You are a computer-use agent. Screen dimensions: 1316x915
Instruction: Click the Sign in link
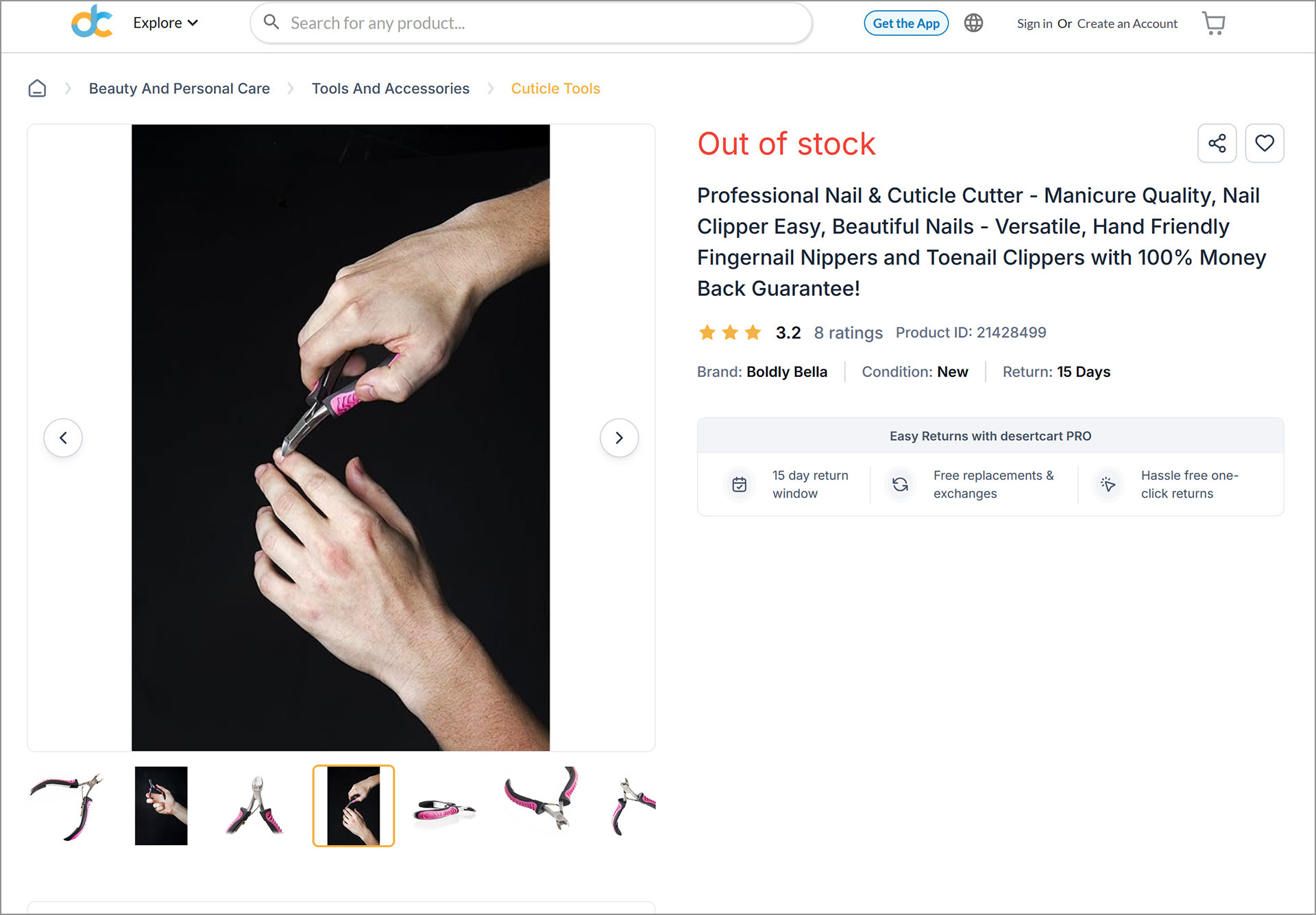(1034, 24)
